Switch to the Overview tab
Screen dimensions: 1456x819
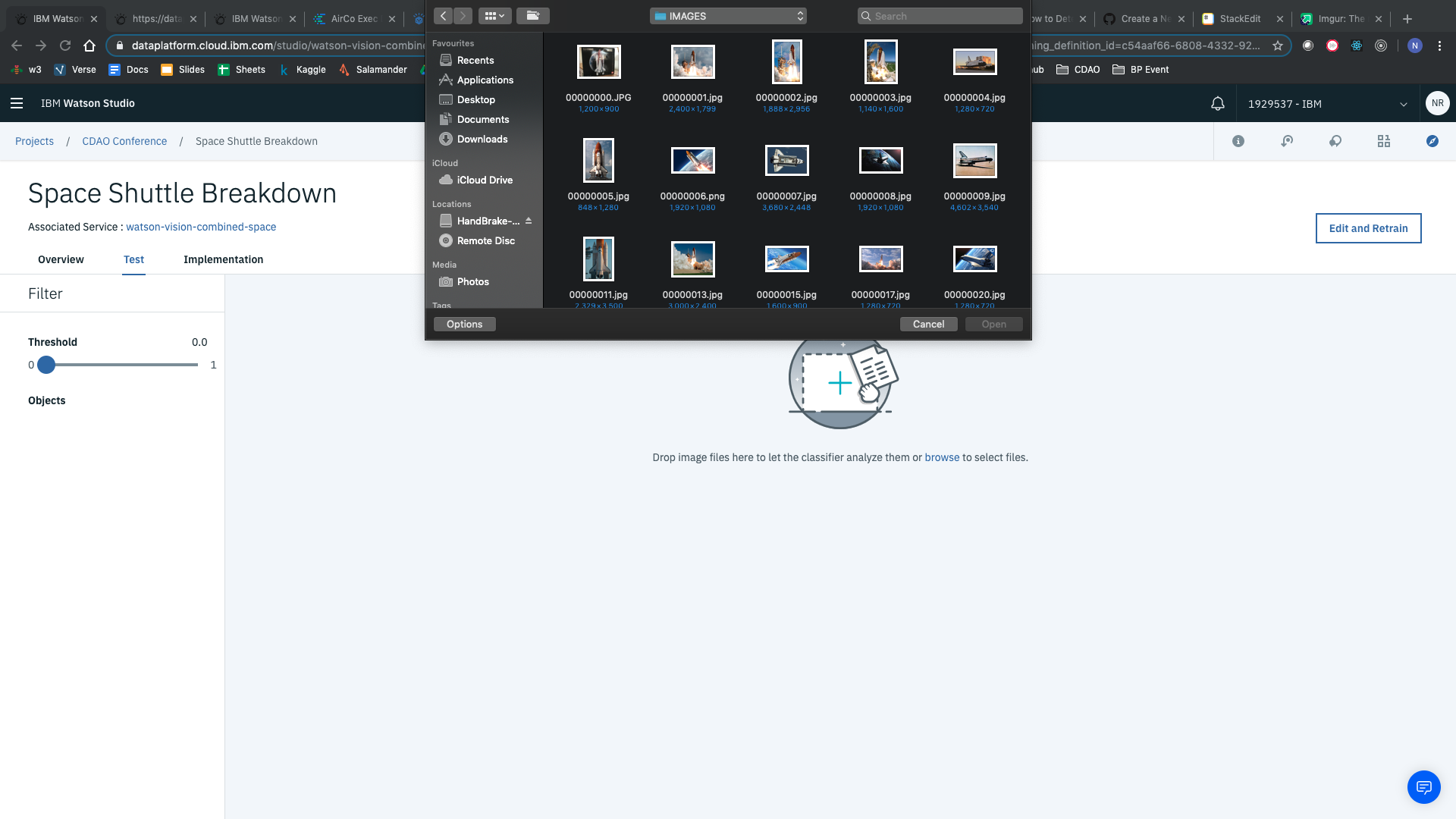pyautogui.click(x=60, y=259)
